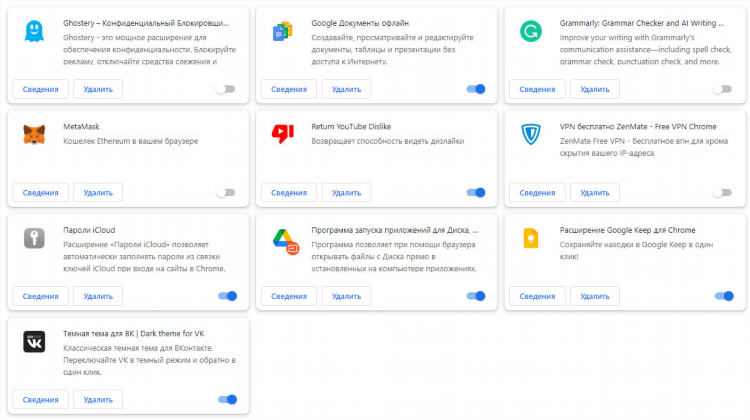Click Удалить for MetaMask
The width and height of the screenshot is (750, 420).
[x=98, y=192]
